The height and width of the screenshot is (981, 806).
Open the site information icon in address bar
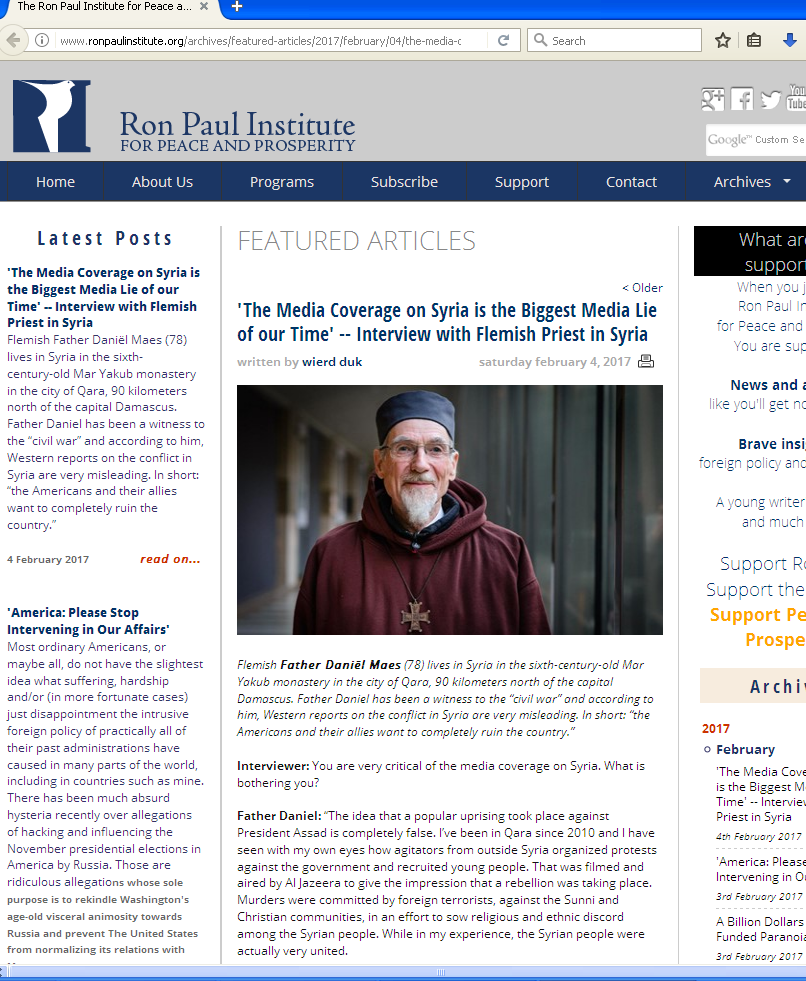pyautogui.click(x=42, y=41)
